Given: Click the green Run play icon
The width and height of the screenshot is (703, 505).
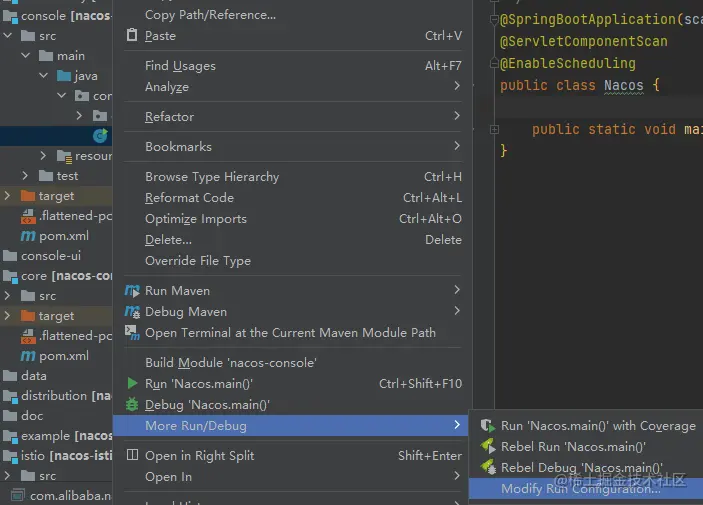Looking at the screenshot, I should (x=132, y=383).
